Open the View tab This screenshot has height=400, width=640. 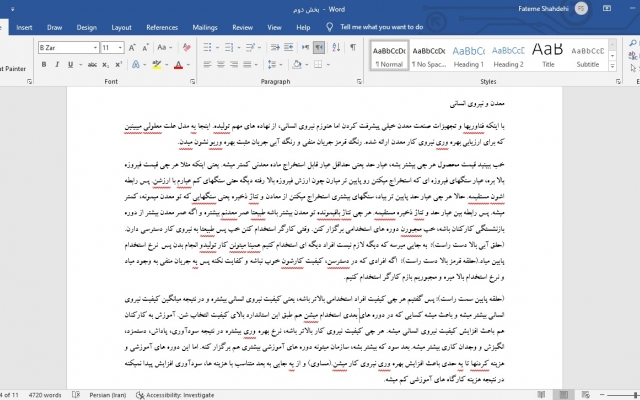coord(274,27)
